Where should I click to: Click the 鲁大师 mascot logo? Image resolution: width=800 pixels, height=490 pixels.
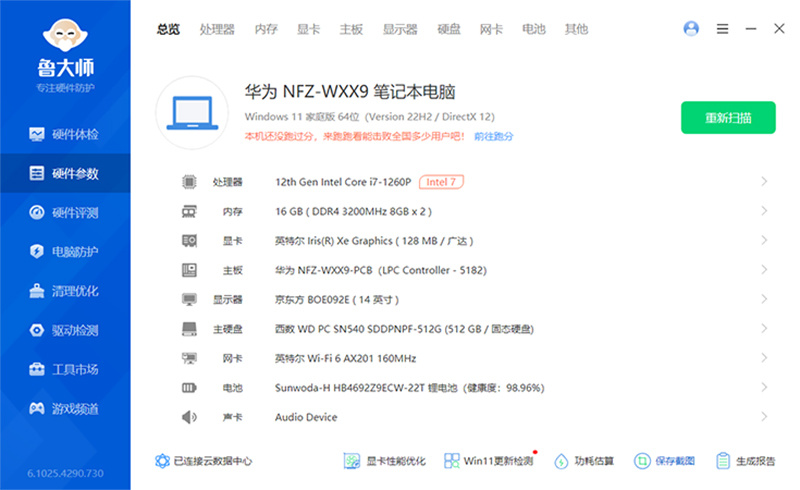point(65,35)
